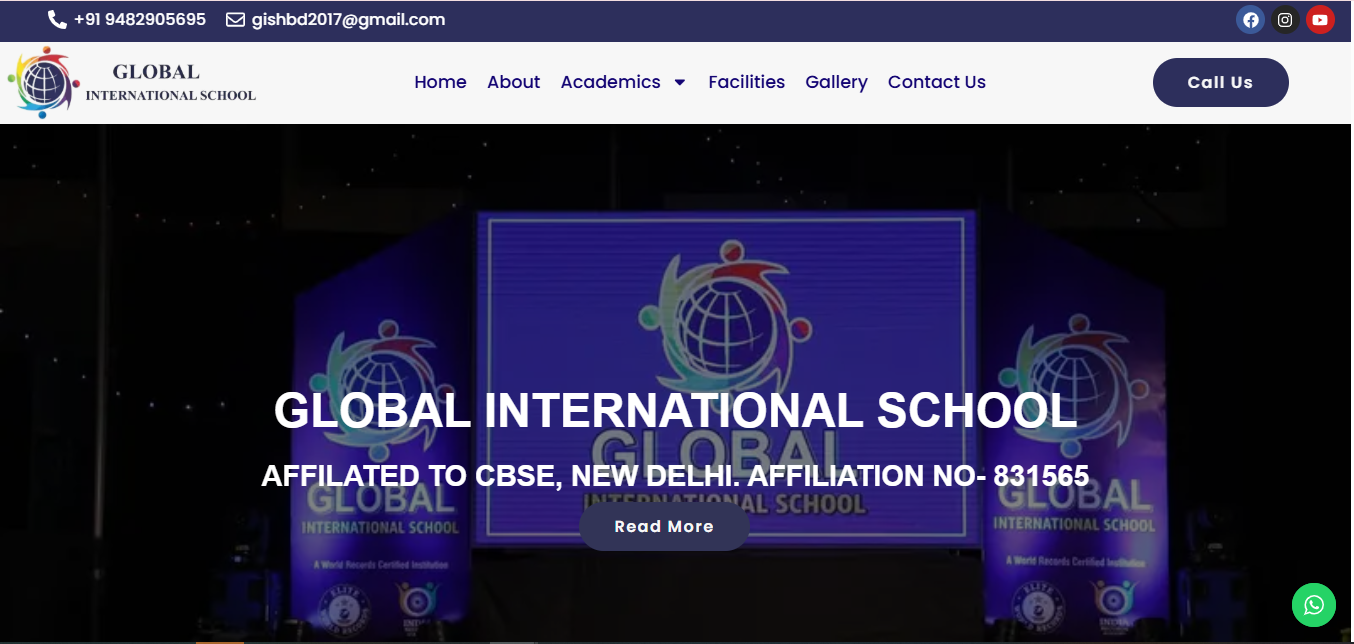Image resolution: width=1354 pixels, height=644 pixels.
Task: Choose Contact Us from the navigation
Action: coord(936,82)
